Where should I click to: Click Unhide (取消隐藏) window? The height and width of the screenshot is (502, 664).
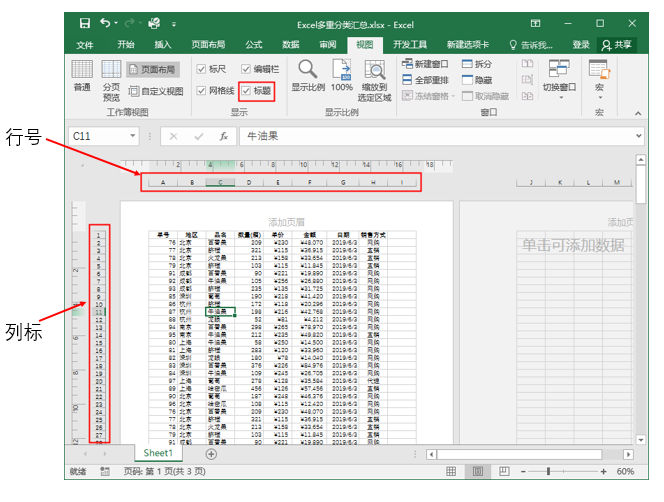[x=485, y=96]
